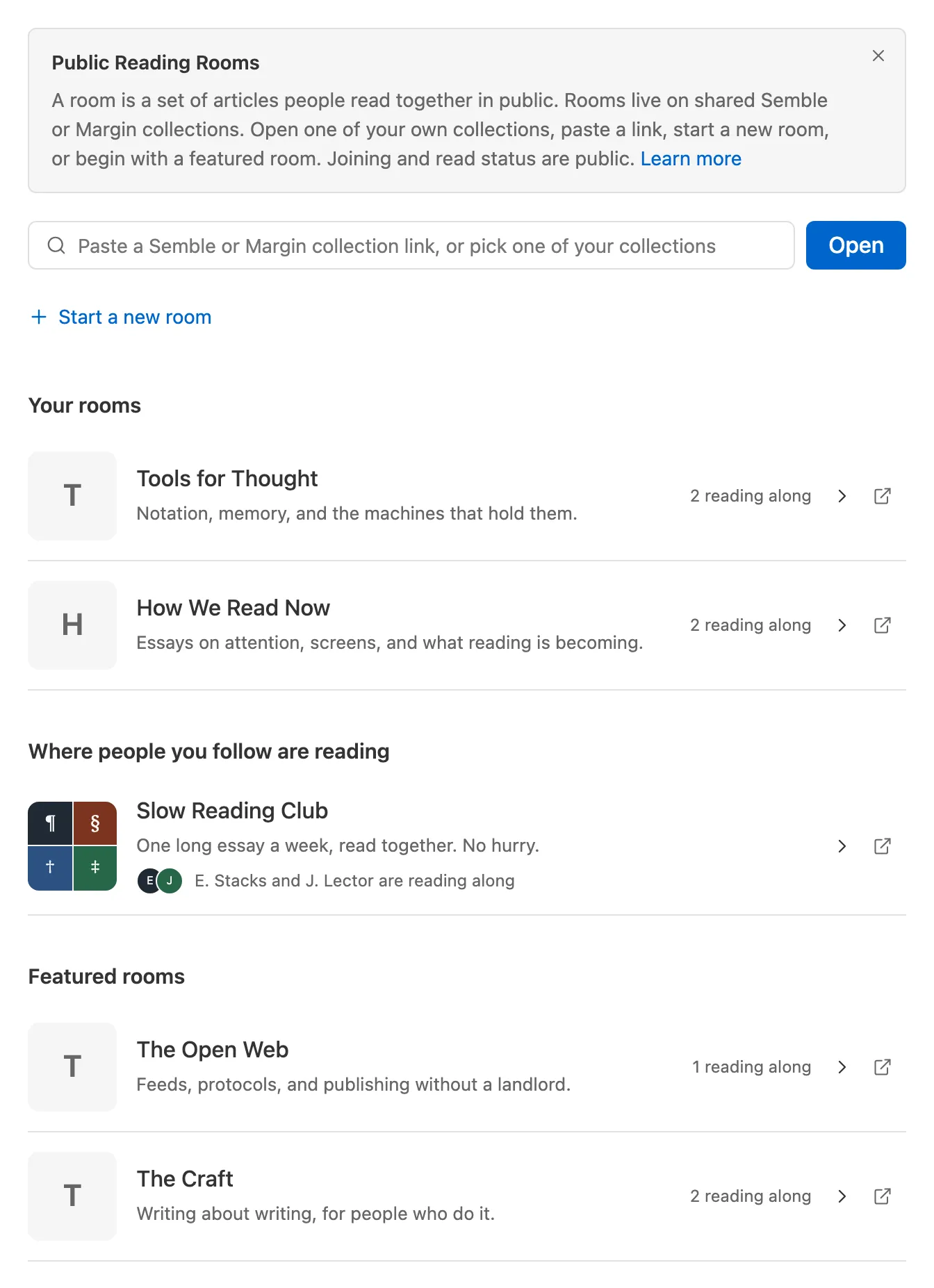Click The Open Web title
Viewport: 934px width, 1288px height.
[213, 1050]
